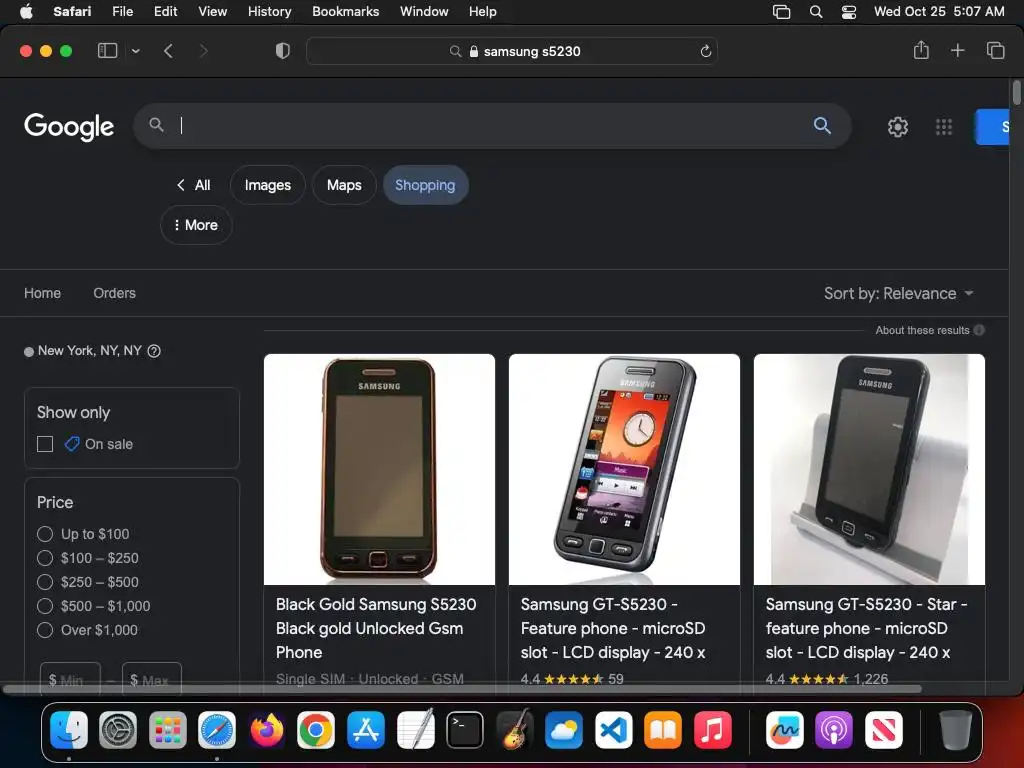Open Google settings gear icon

pos(898,127)
